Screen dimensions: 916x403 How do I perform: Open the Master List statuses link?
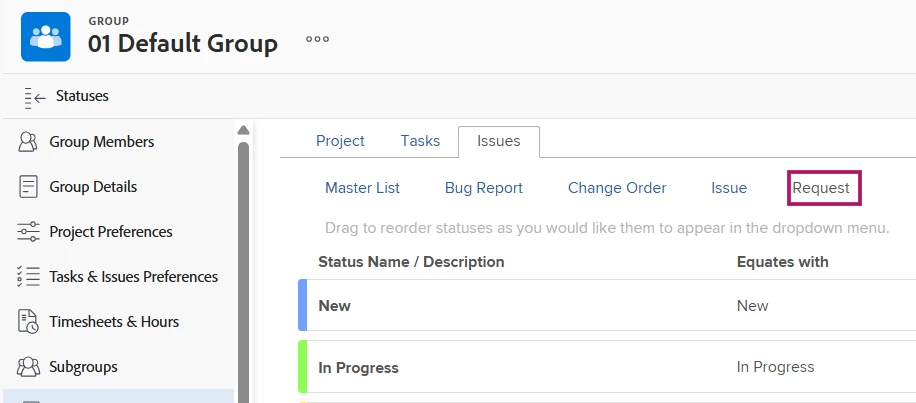pyautogui.click(x=362, y=188)
